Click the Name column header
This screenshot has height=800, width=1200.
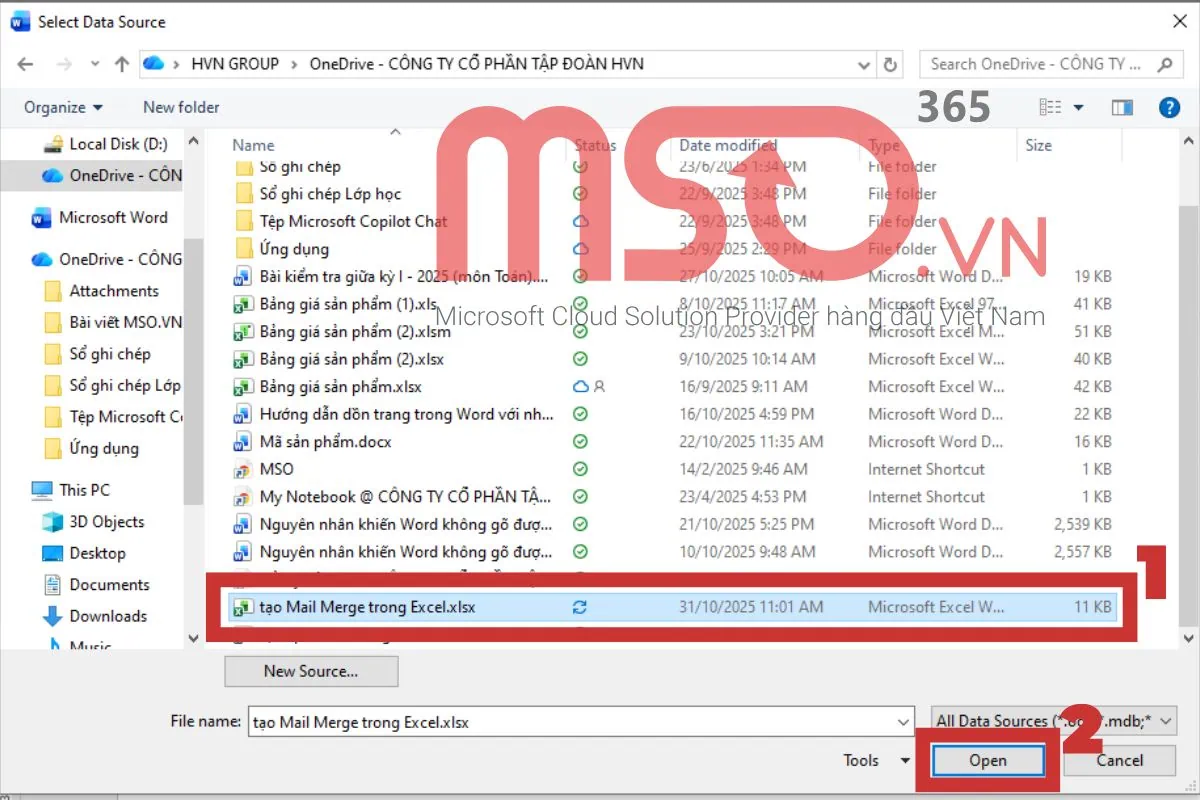[x=253, y=144]
